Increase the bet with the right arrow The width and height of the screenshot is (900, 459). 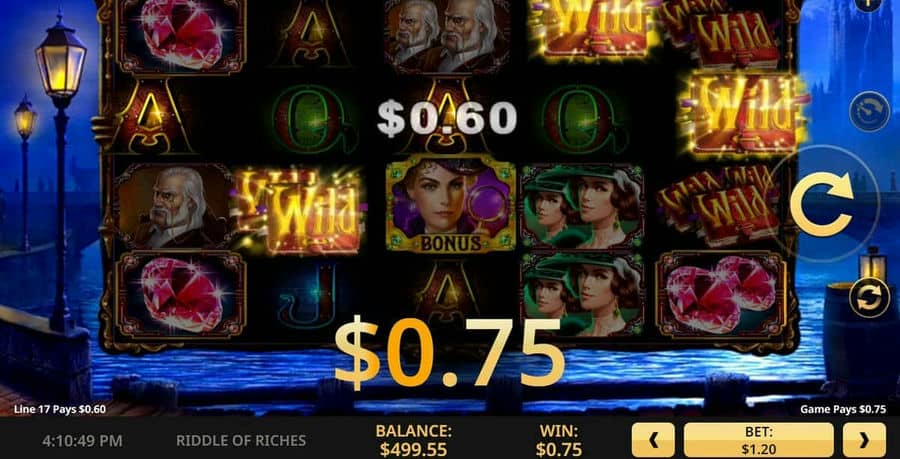(864, 440)
